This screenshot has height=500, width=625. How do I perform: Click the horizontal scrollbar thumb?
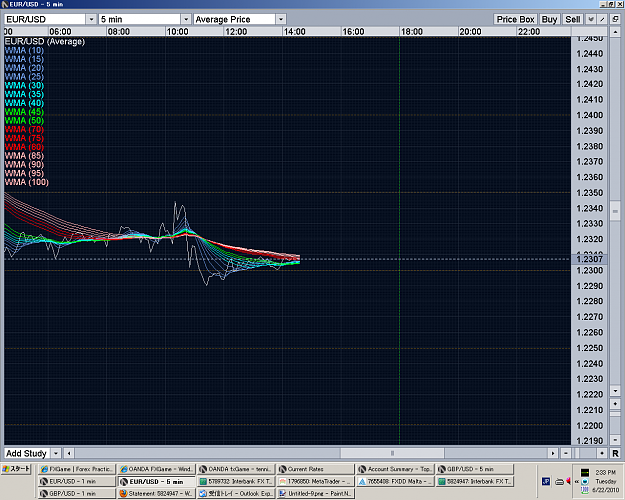(392, 453)
